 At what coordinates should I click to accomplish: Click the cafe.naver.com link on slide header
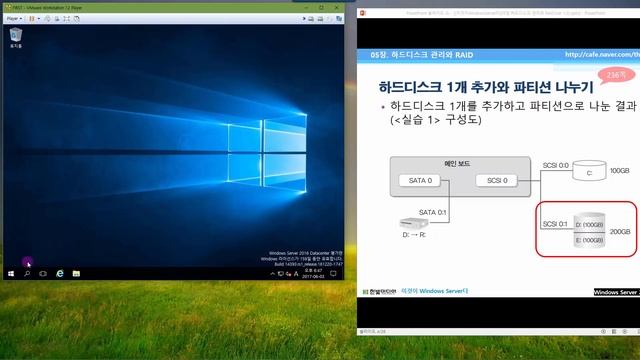click(602, 55)
